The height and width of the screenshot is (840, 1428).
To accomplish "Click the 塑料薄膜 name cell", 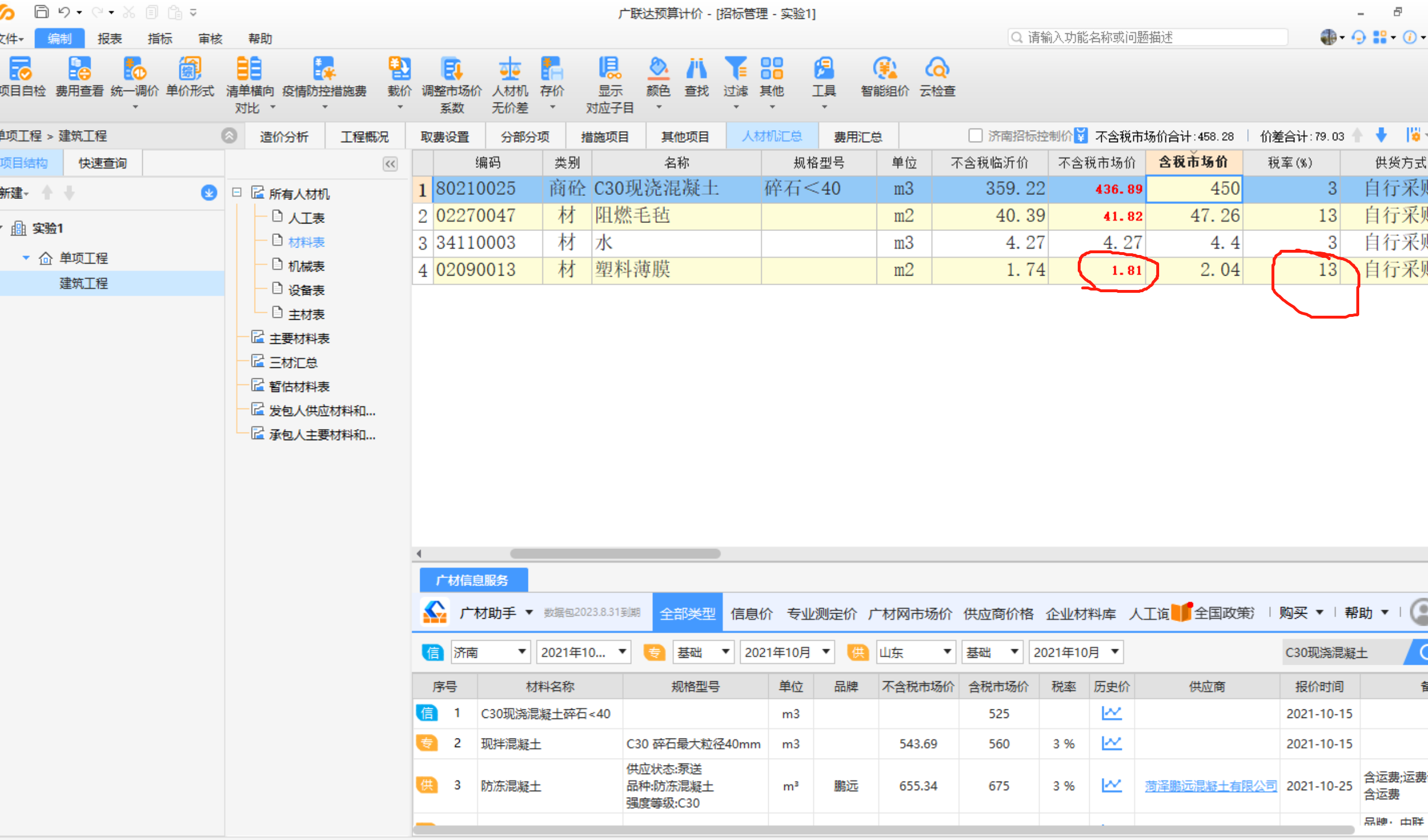I will [x=676, y=269].
